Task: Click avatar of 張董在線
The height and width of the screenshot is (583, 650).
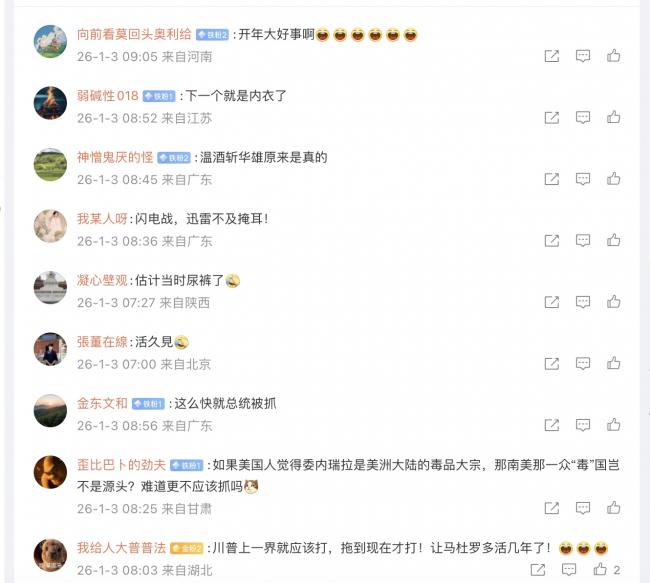Action: click(50, 349)
